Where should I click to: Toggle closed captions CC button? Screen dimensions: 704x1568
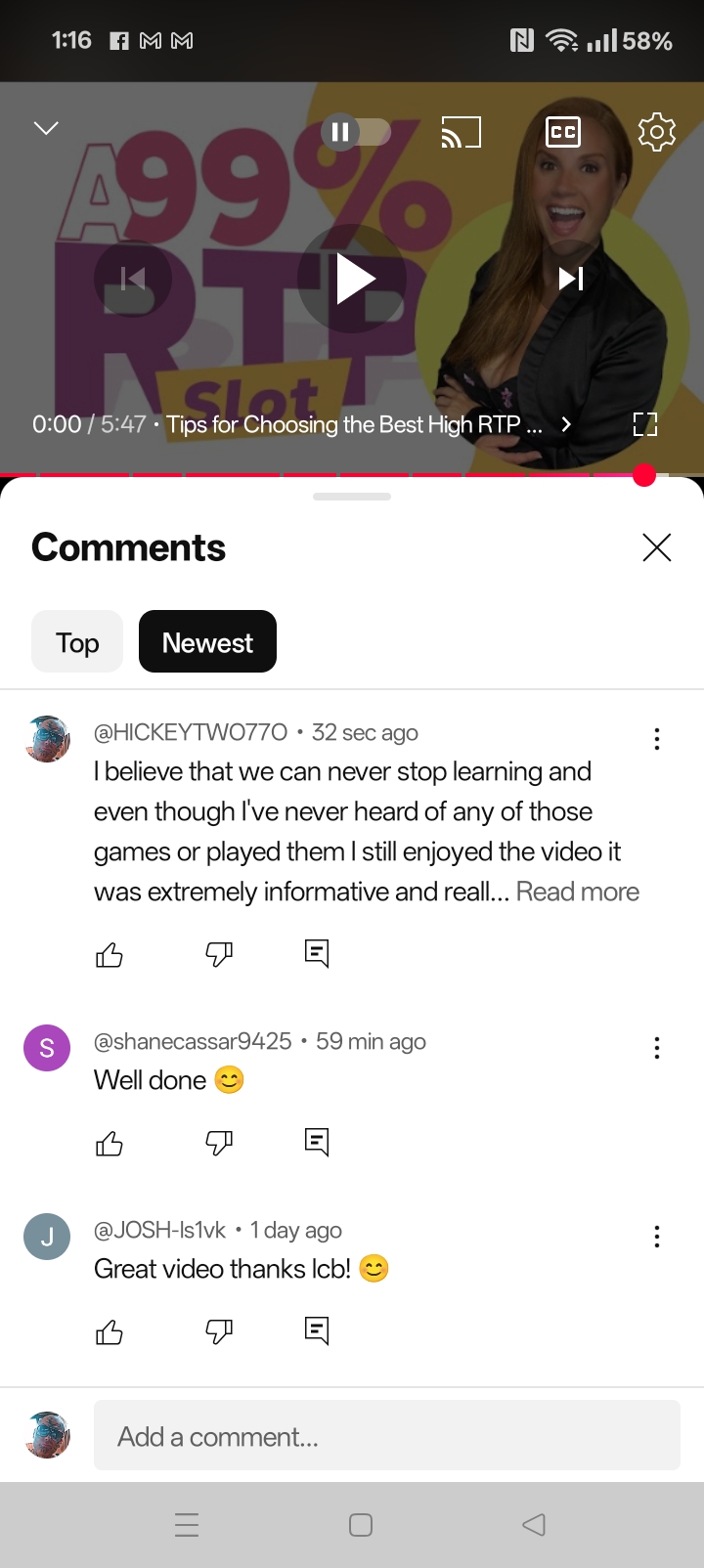coord(563,132)
